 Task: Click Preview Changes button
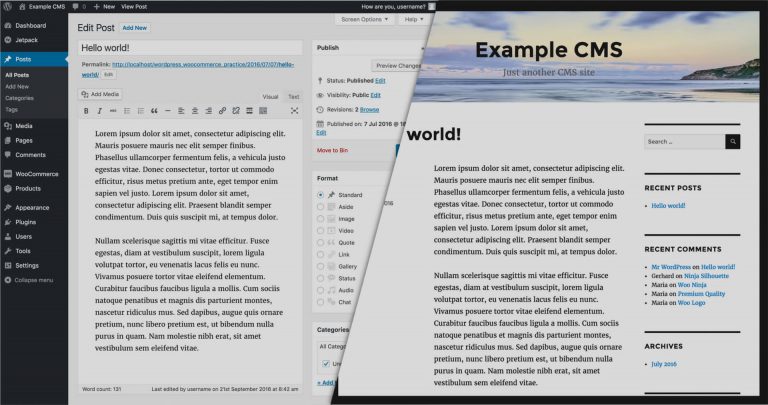click(x=397, y=66)
